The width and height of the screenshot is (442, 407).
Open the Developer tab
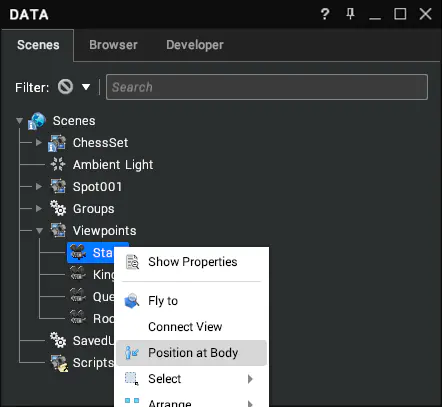(195, 45)
